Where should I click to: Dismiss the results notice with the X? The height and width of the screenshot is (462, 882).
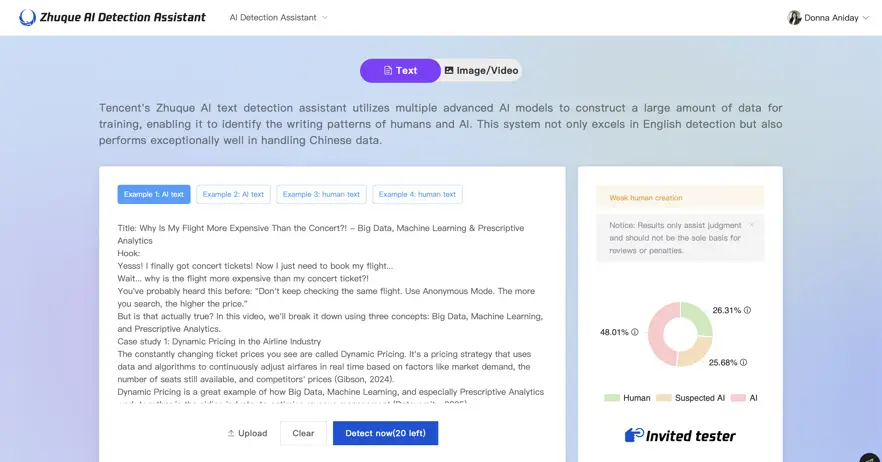pyautogui.click(x=752, y=225)
